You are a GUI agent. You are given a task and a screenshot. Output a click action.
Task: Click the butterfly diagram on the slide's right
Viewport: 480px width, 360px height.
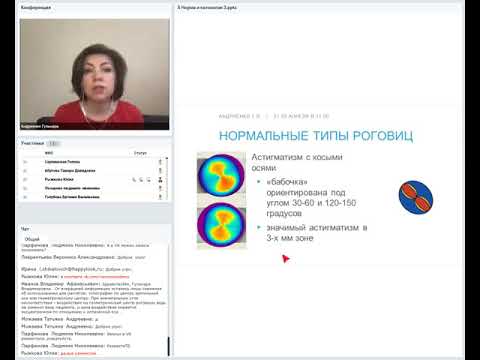[x=416, y=197]
